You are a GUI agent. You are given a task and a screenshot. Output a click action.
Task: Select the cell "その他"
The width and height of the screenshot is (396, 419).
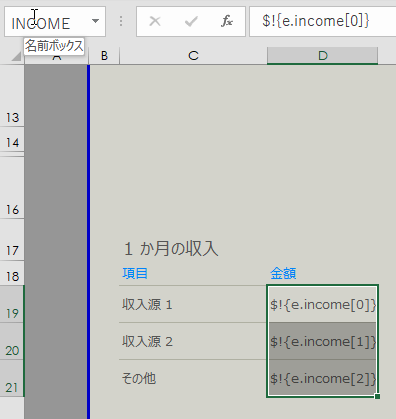pyautogui.click(x=193, y=378)
